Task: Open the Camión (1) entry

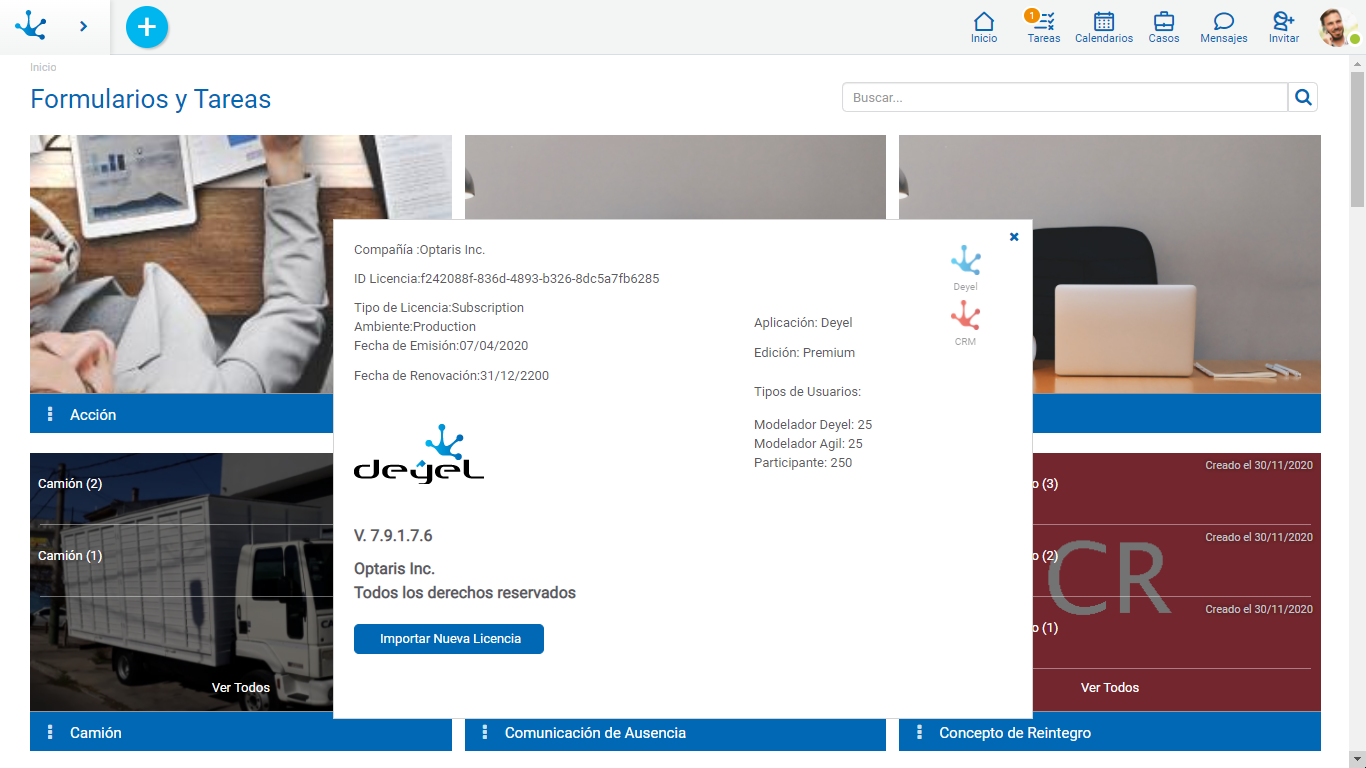Action: [x=70, y=556]
